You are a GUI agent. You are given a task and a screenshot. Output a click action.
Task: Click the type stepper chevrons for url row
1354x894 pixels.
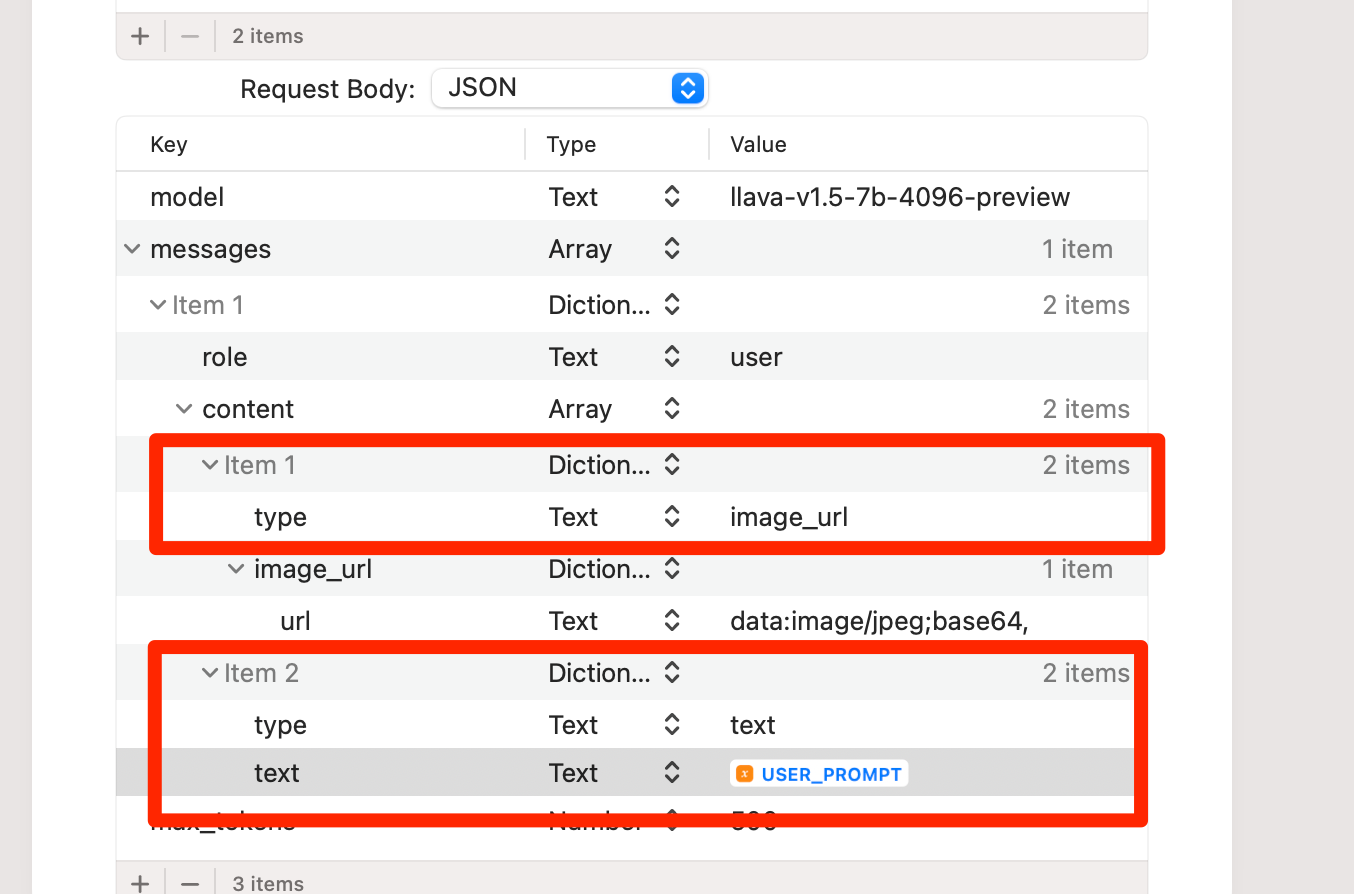coord(670,620)
